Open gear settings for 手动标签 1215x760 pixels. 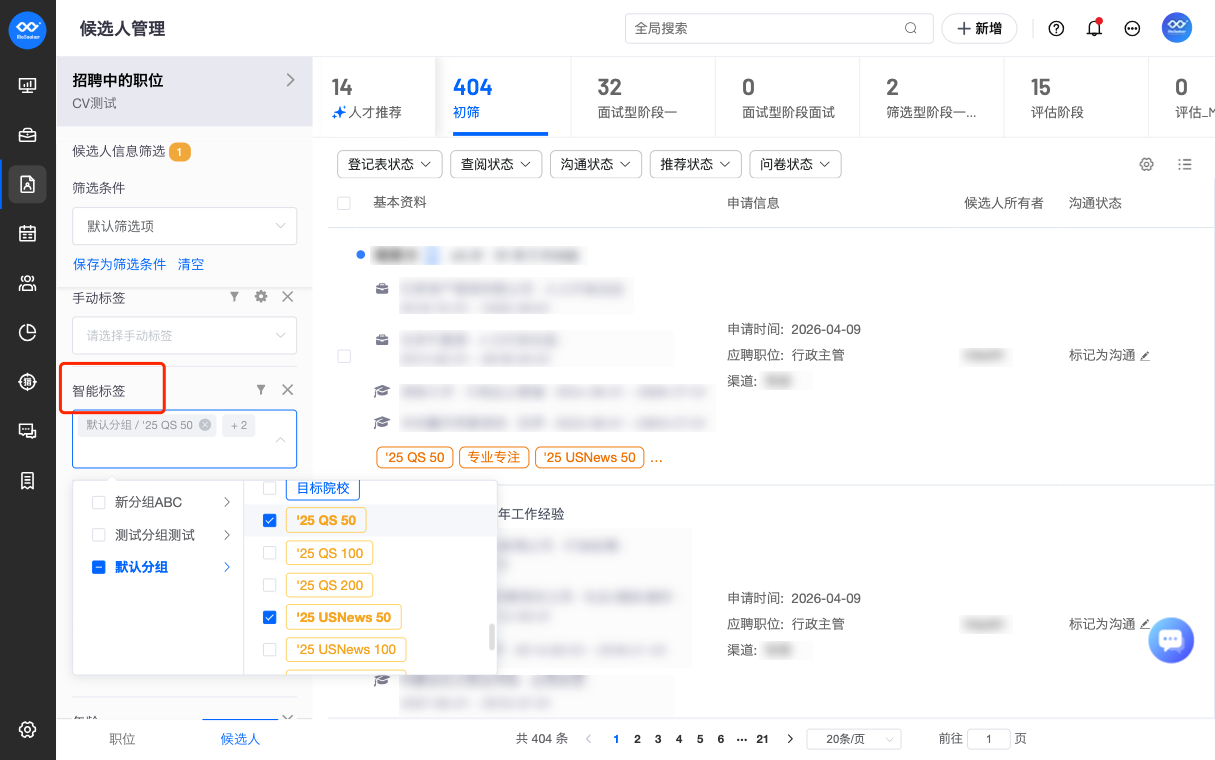261,297
